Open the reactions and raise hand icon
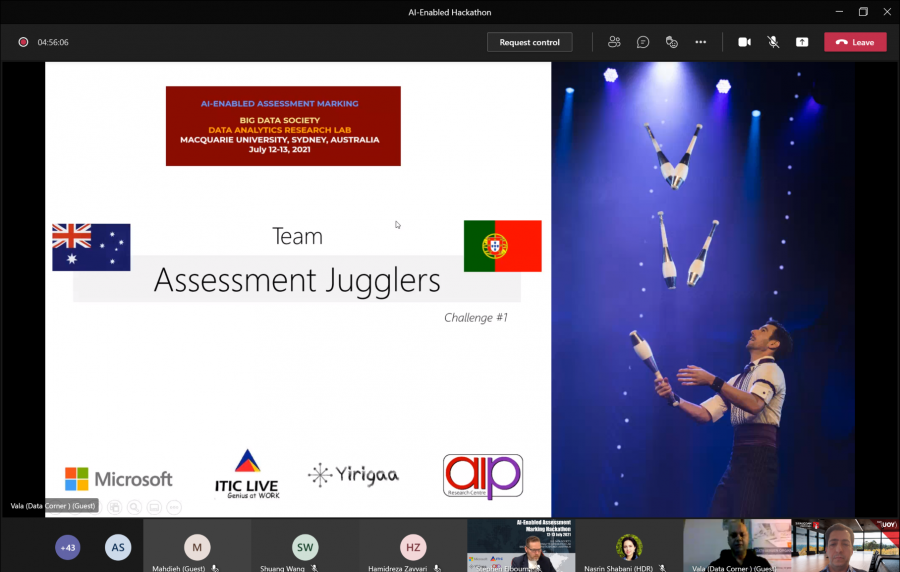The height and width of the screenshot is (572, 900). [672, 42]
